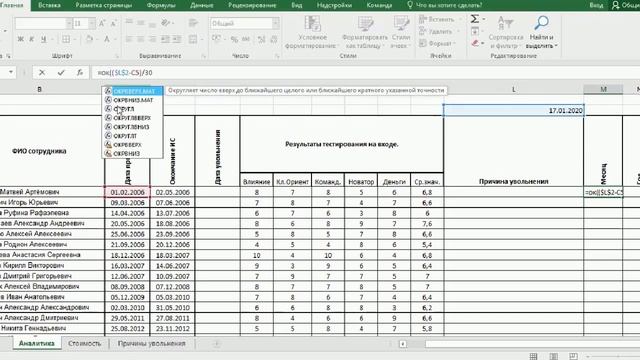This screenshot has height=360, width=640.
Task: Select ОКРУГЛ function in the autocomplete list
Action: point(133,109)
